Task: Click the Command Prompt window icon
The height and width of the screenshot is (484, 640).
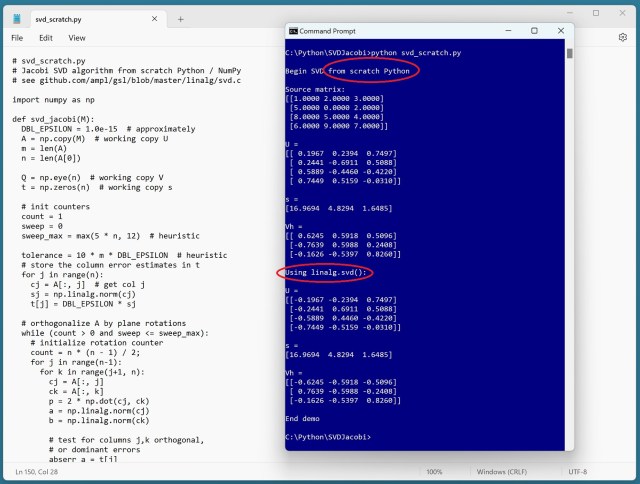Action: click(x=292, y=32)
